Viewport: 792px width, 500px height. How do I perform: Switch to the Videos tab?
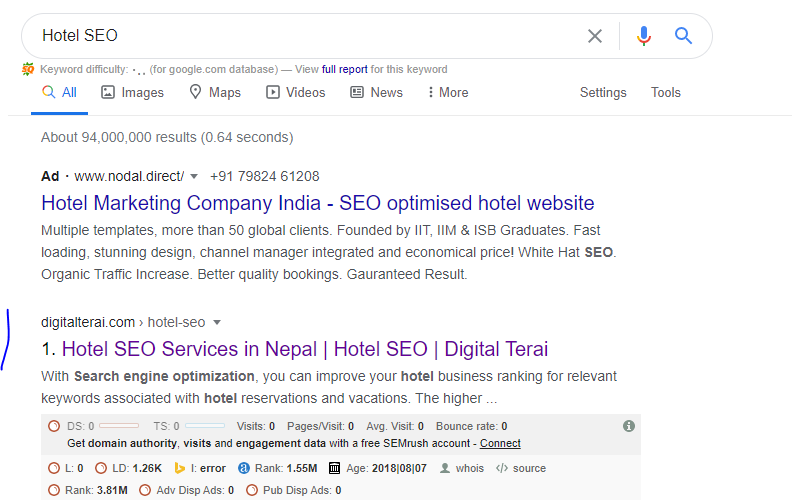click(x=295, y=92)
